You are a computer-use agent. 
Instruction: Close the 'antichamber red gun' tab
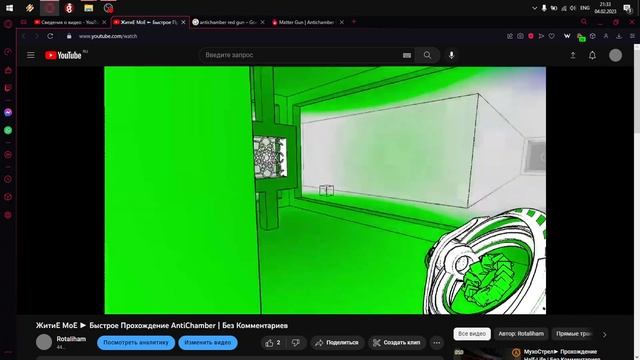click(262, 22)
